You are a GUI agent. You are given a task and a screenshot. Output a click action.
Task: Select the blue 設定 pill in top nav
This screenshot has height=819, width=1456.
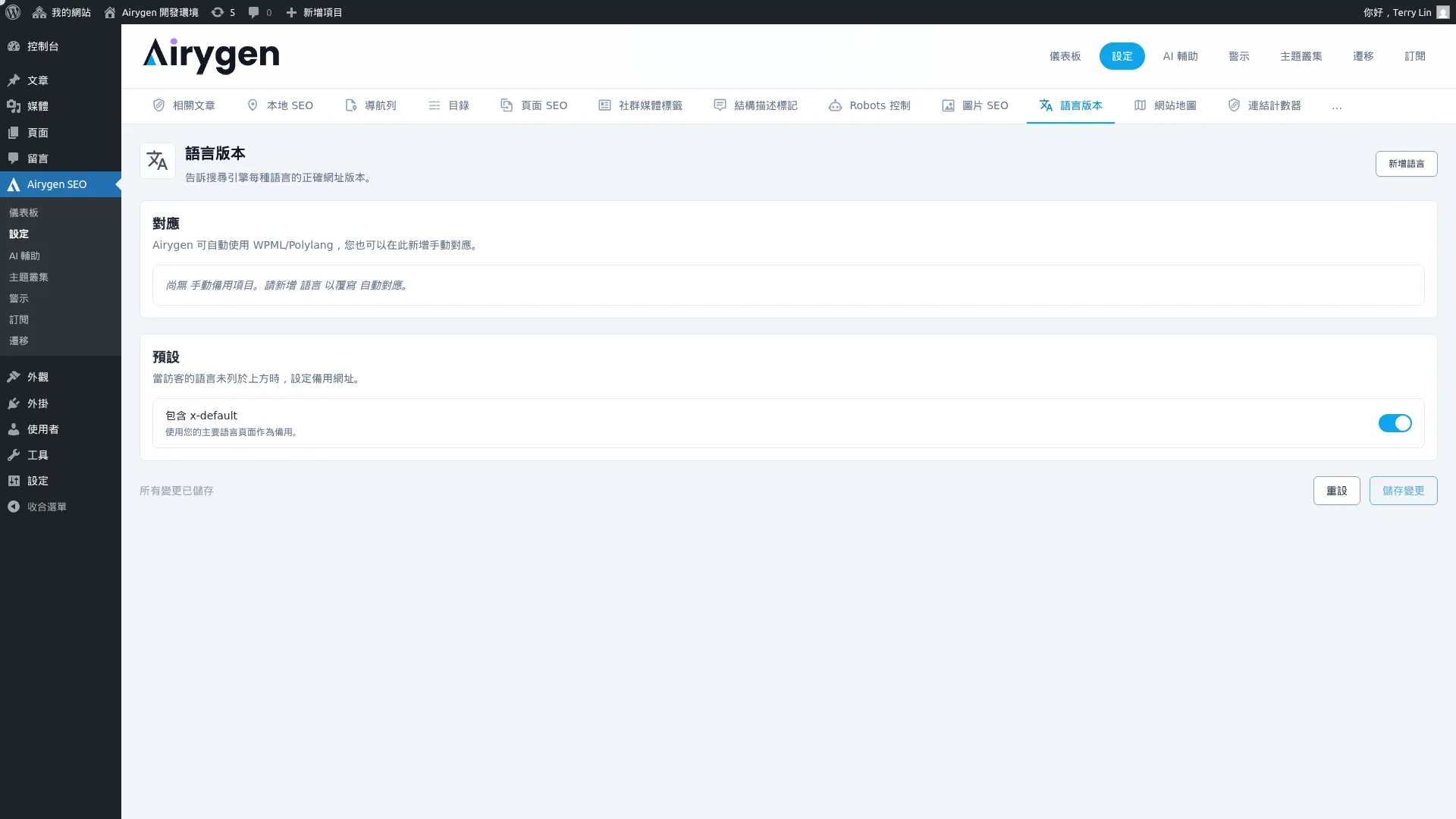[x=1122, y=56]
